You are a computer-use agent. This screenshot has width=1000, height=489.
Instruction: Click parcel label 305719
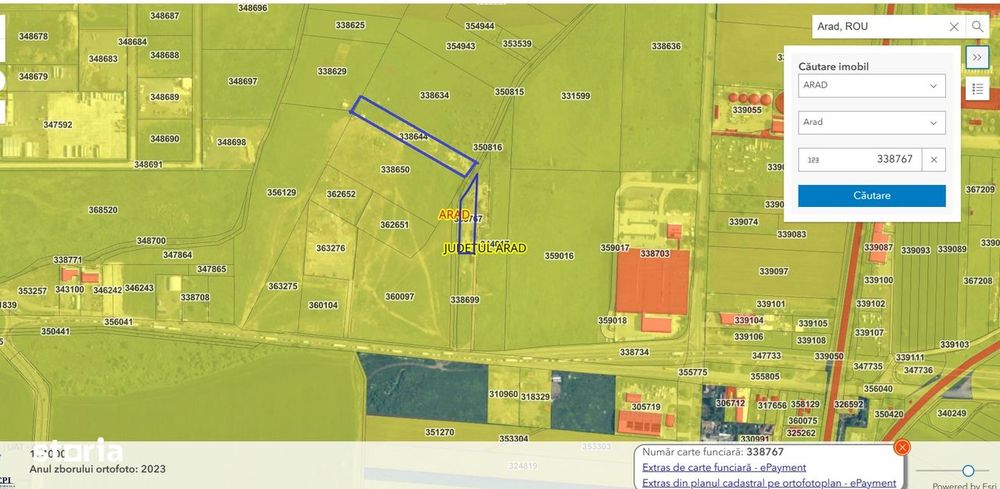(646, 406)
